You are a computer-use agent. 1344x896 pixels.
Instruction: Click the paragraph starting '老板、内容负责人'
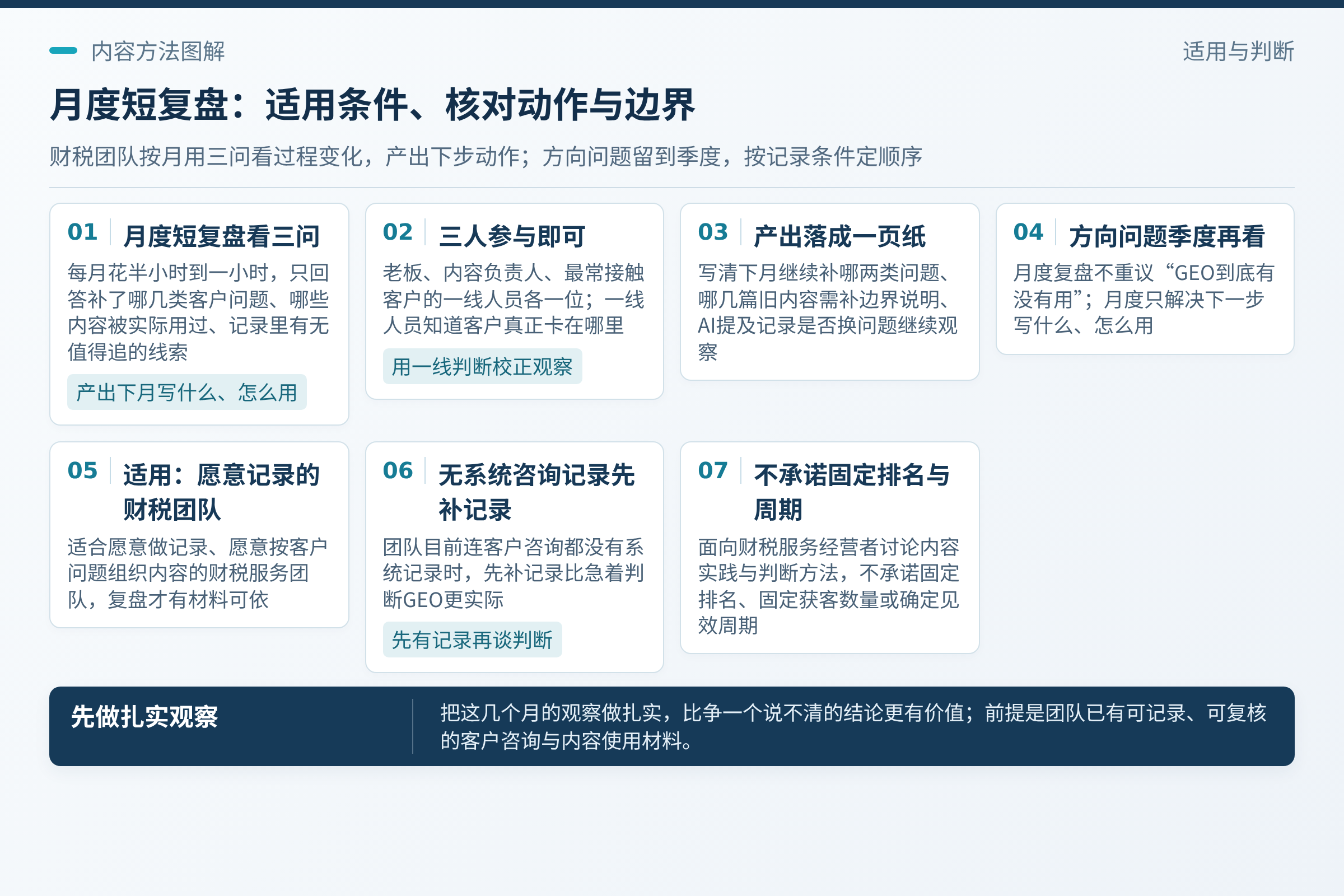pos(514,299)
